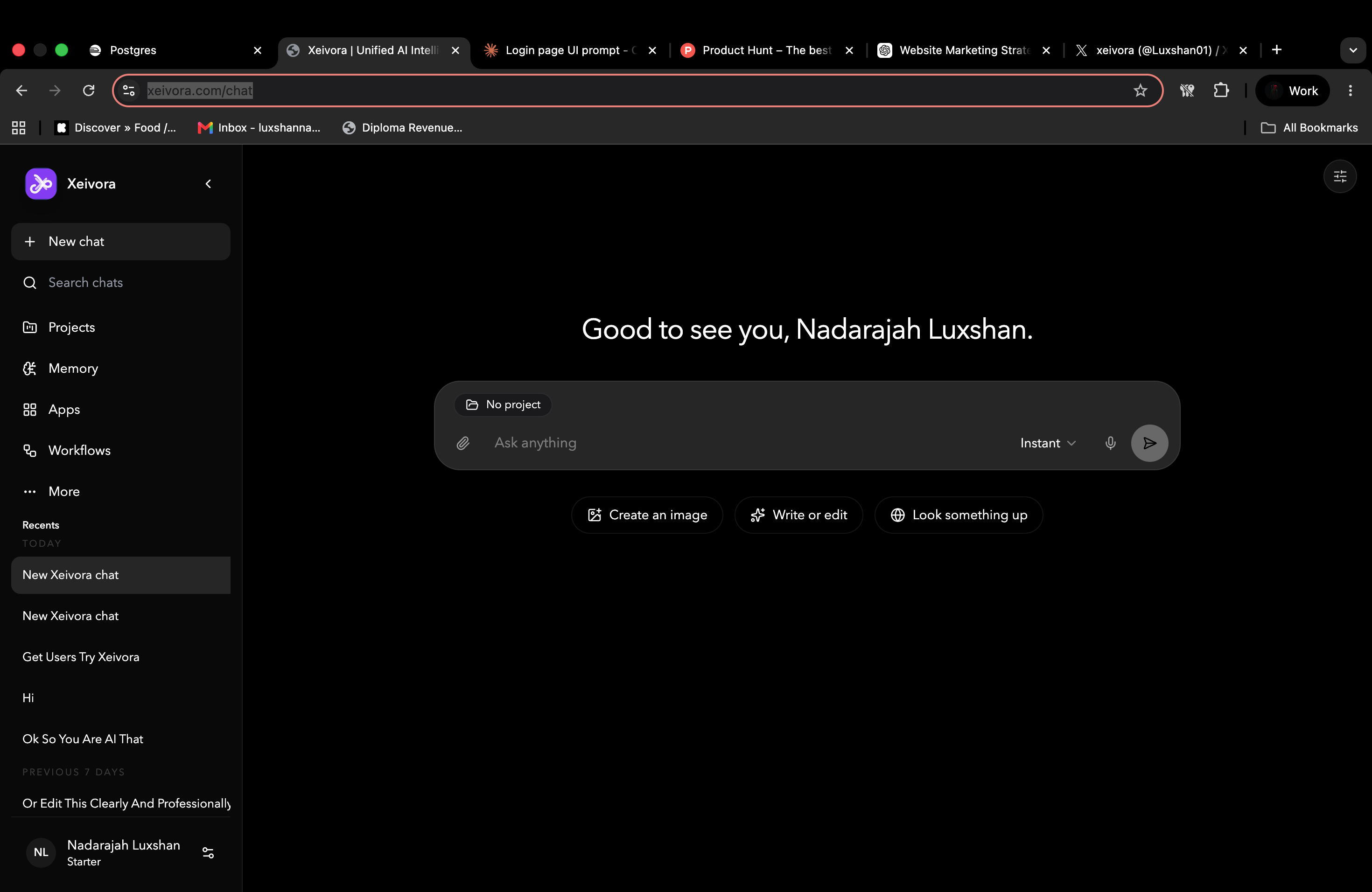Screen dimensions: 1372x892
Task: Open the No project selector
Action: click(503, 404)
